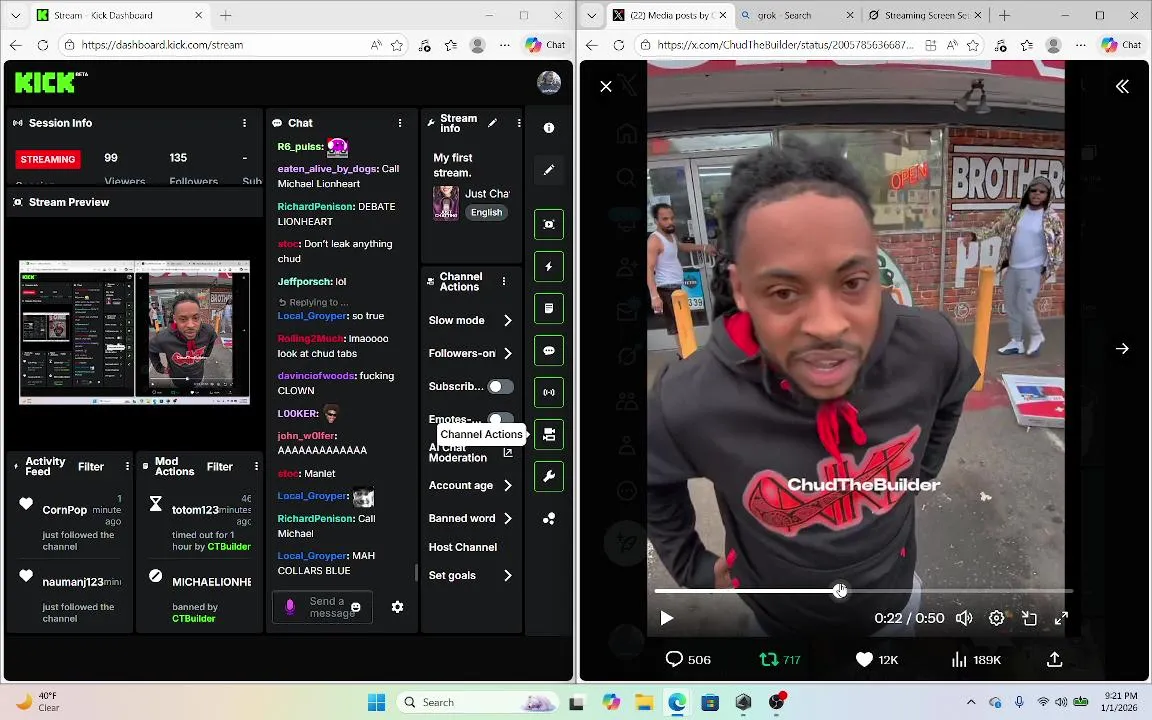Open the Windows Start button on taskbar
The image size is (1152, 720).
pos(376,702)
